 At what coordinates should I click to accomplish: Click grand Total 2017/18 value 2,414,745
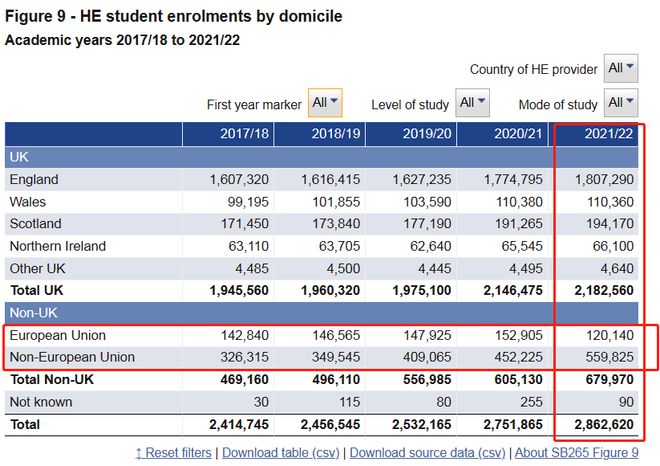(x=239, y=424)
